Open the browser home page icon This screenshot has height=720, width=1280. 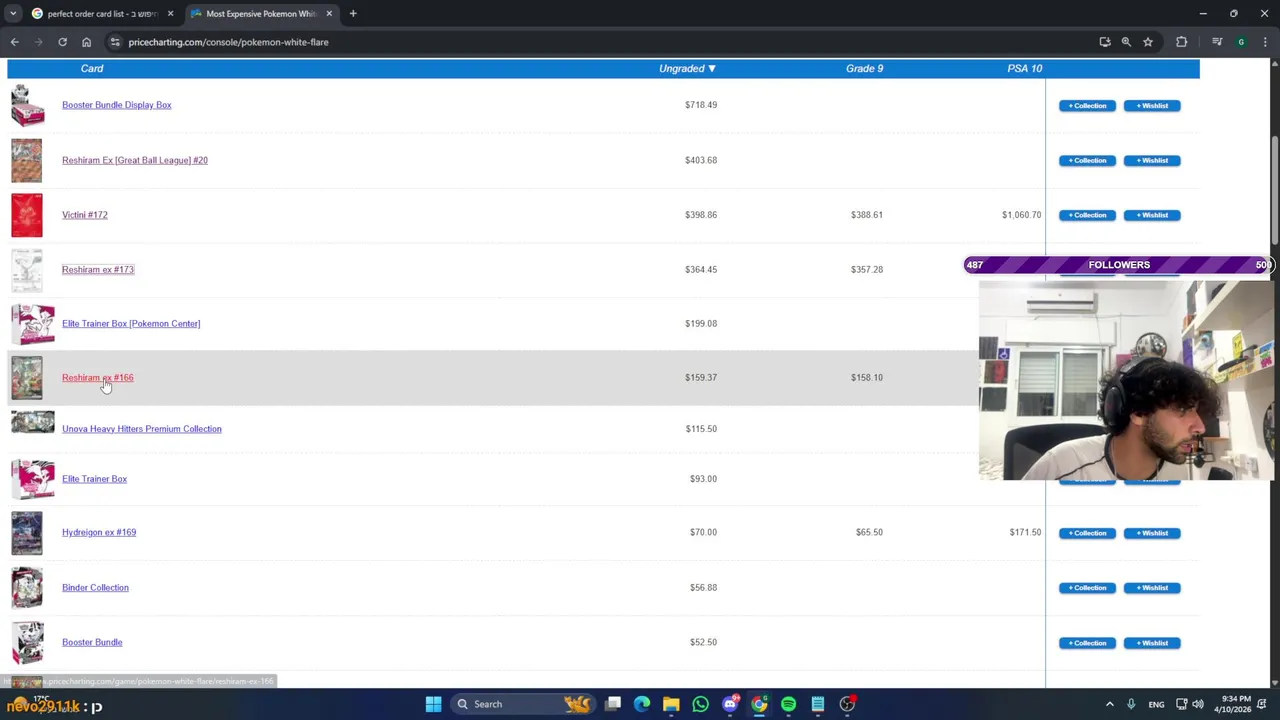(x=86, y=42)
